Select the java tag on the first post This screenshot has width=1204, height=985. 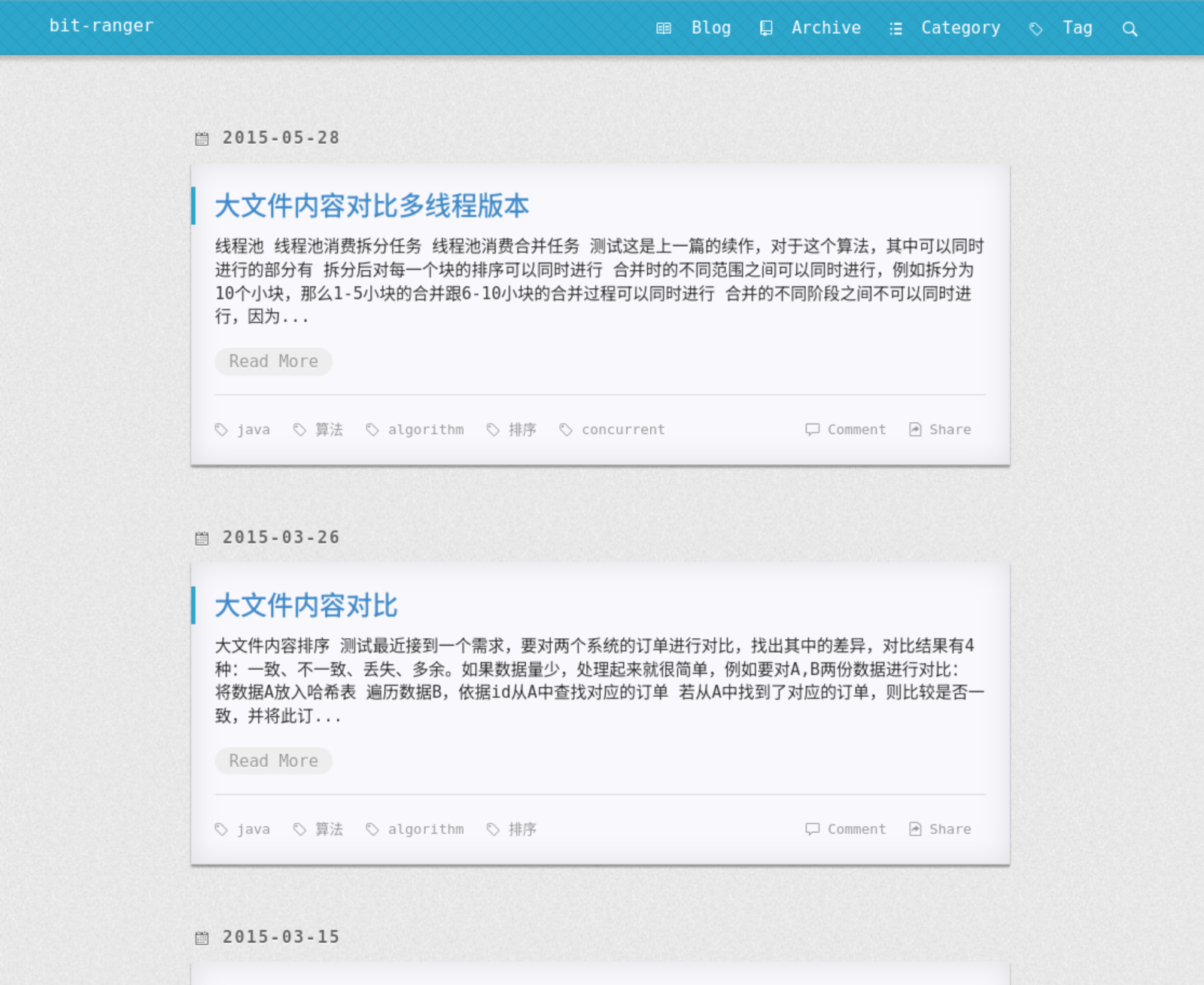coord(254,429)
